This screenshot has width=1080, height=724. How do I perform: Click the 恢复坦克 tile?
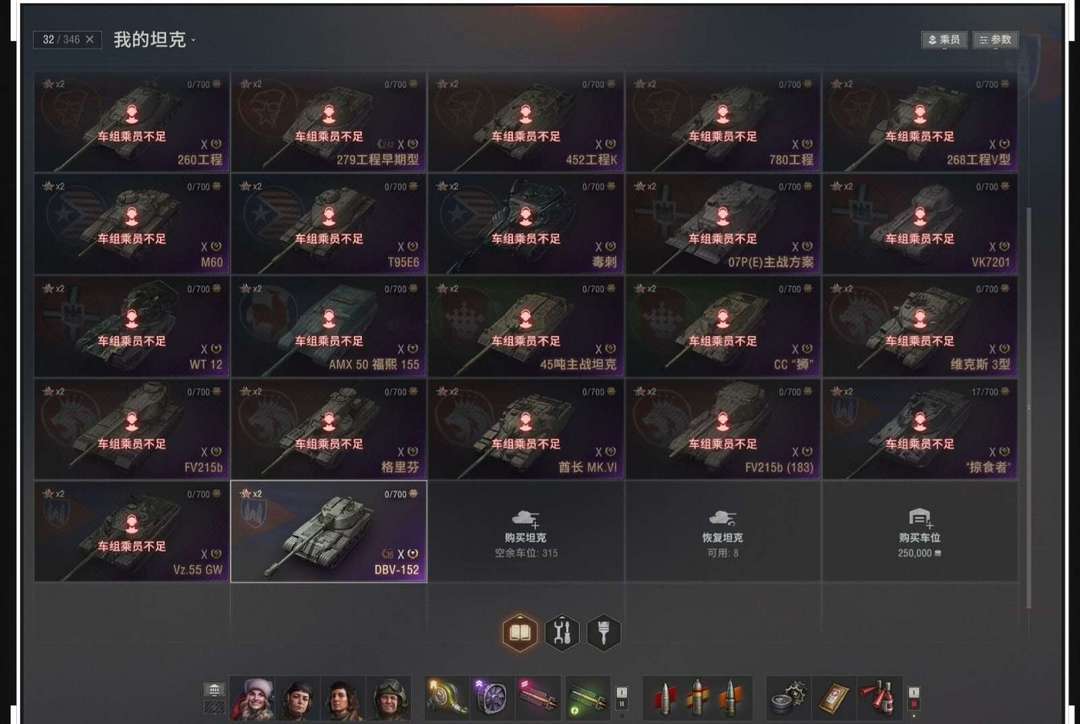point(723,532)
